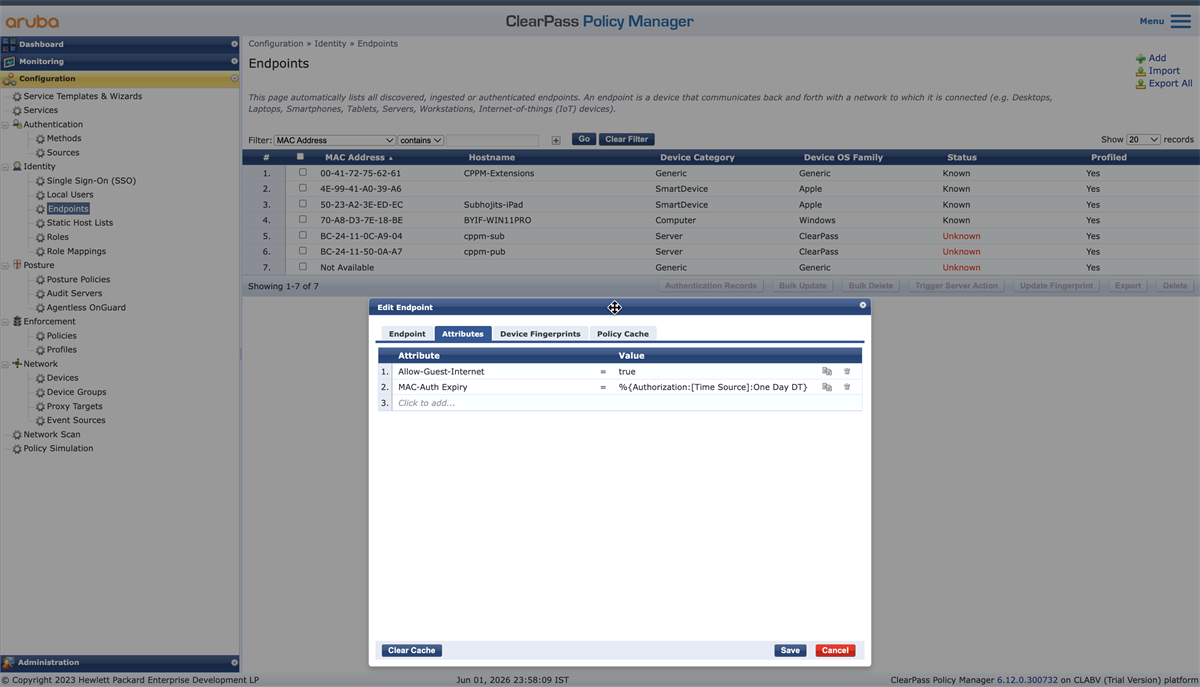Delete the MAC-Auth Expiry attribute trash icon
This screenshot has width=1200, height=687.
[847, 387]
